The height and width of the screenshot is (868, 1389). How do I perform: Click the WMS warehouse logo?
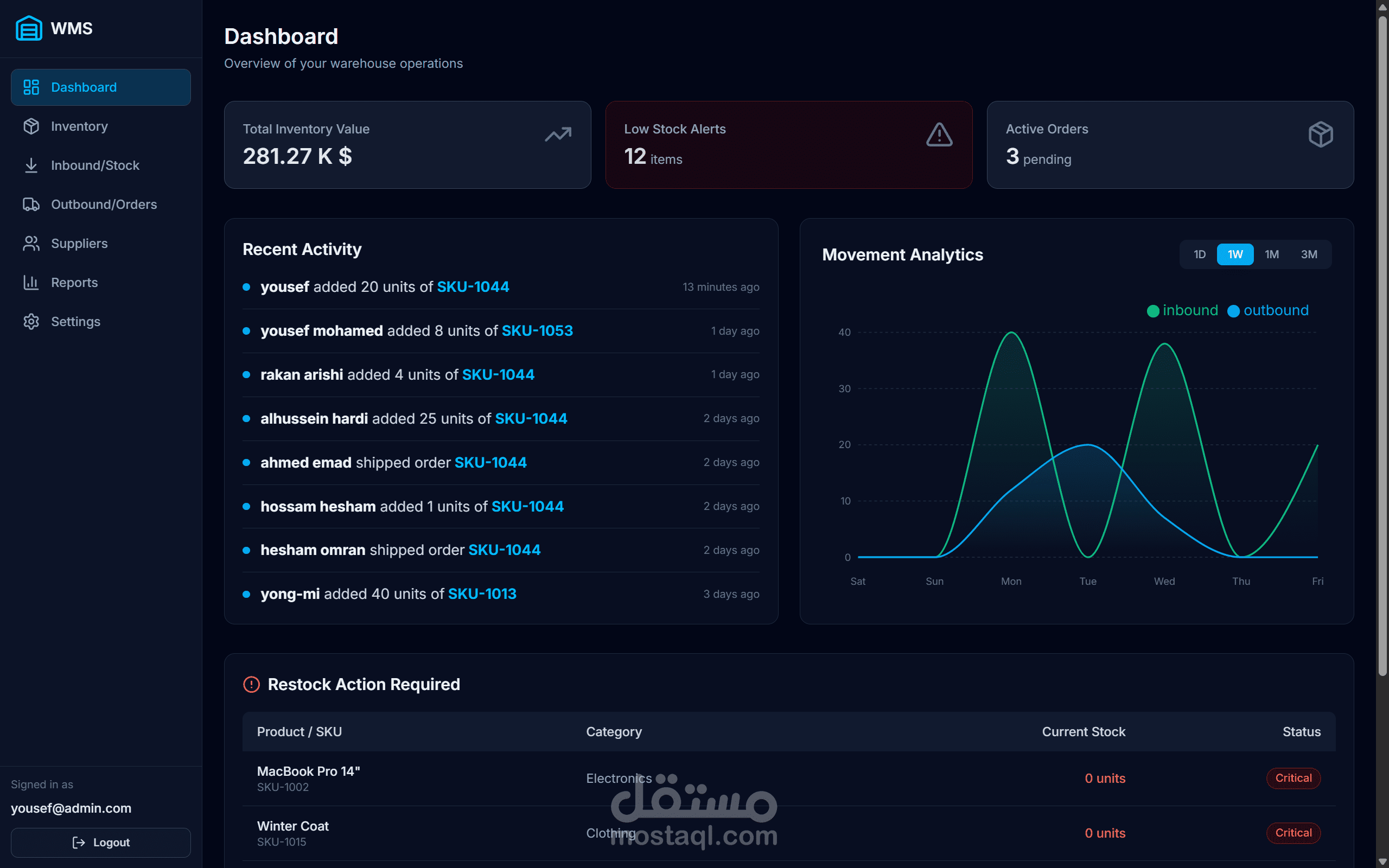[x=29, y=28]
